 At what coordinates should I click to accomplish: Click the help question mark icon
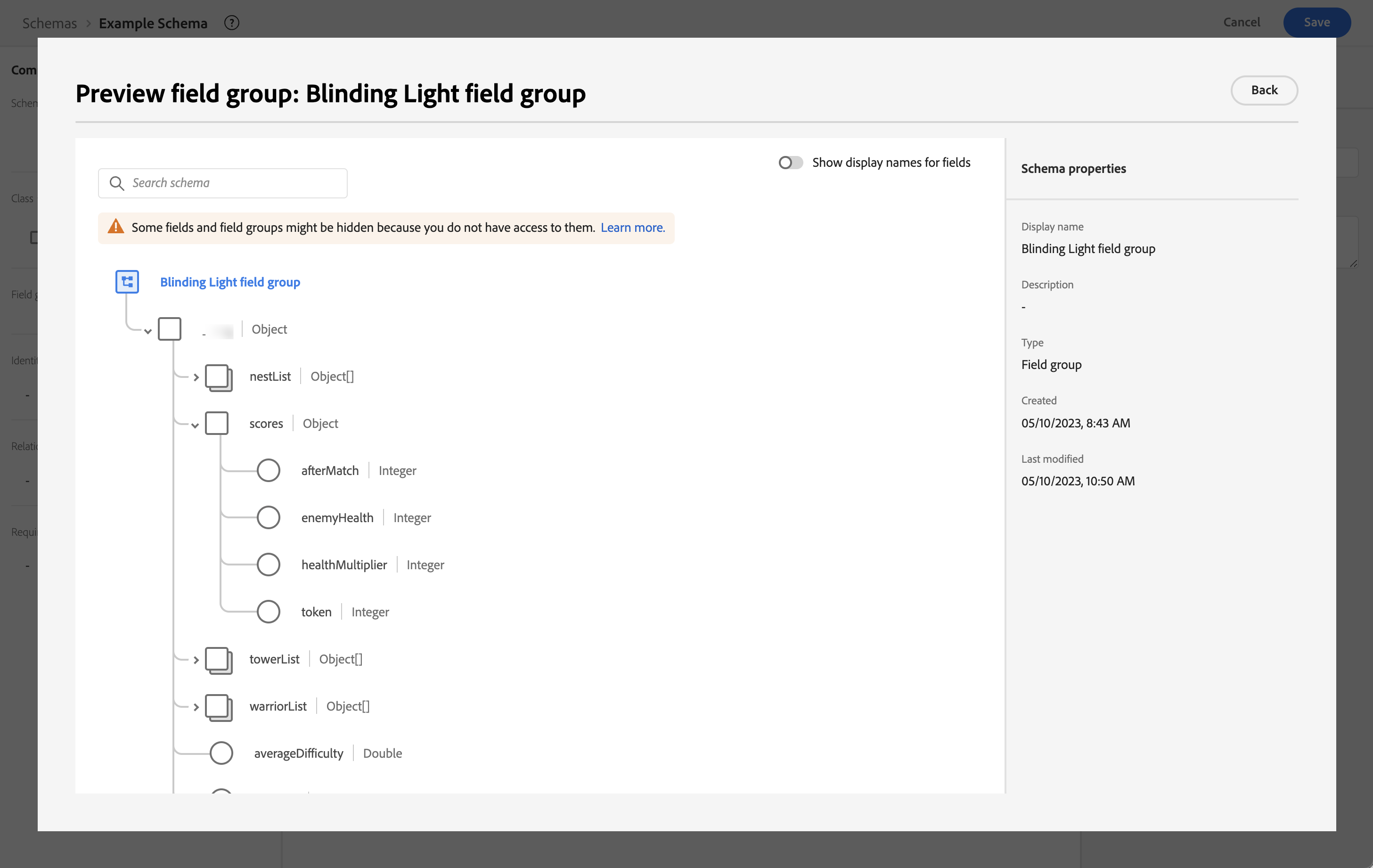click(231, 23)
